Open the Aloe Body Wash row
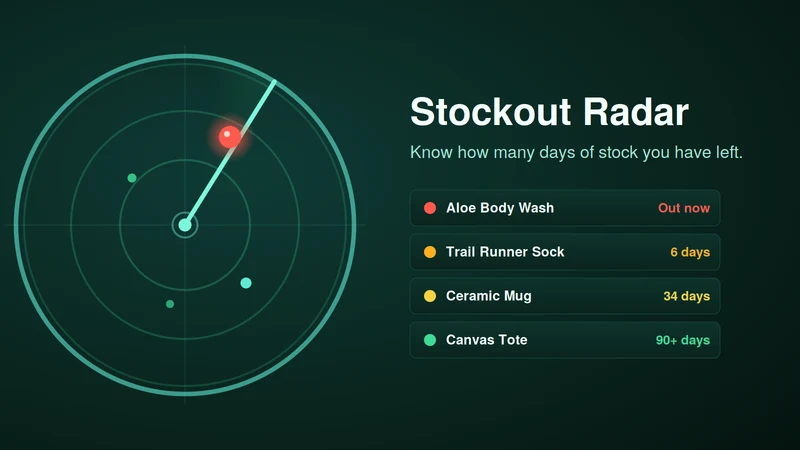This screenshot has width=800, height=450. [x=565, y=208]
